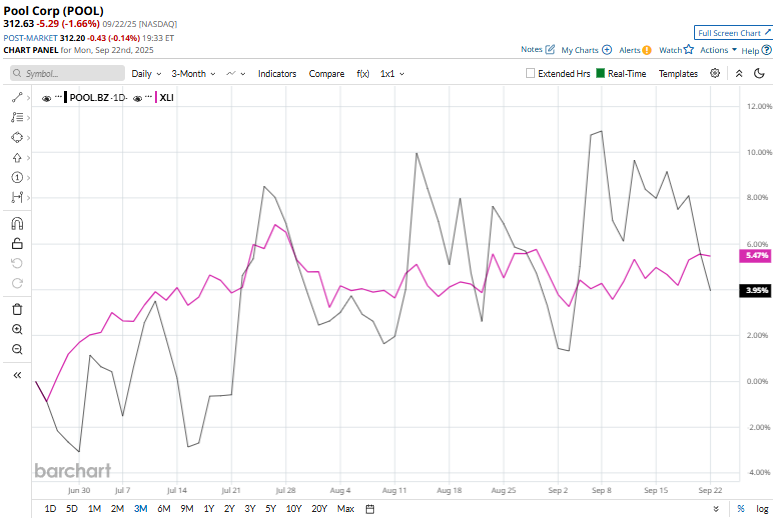Focus the Symbol search field
Image resolution: width=773 pixels, height=522 pixels.
point(68,73)
